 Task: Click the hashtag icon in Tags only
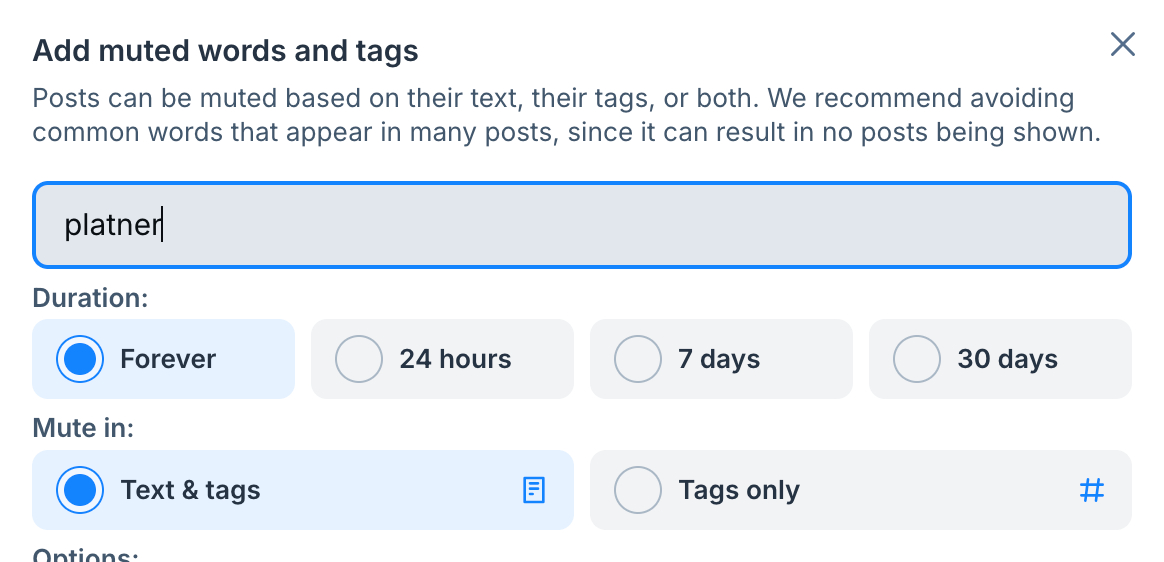(x=1092, y=490)
